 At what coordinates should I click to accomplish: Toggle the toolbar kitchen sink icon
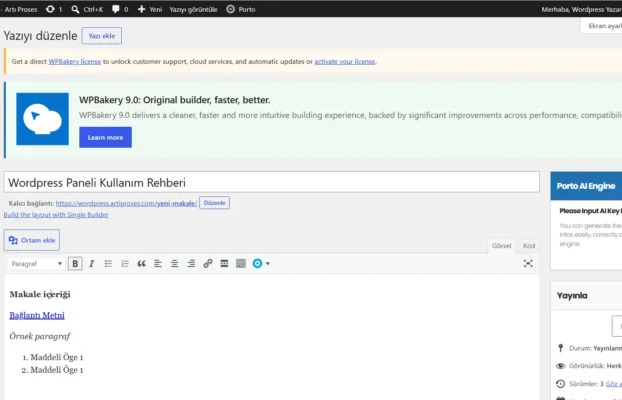[241, 263]
